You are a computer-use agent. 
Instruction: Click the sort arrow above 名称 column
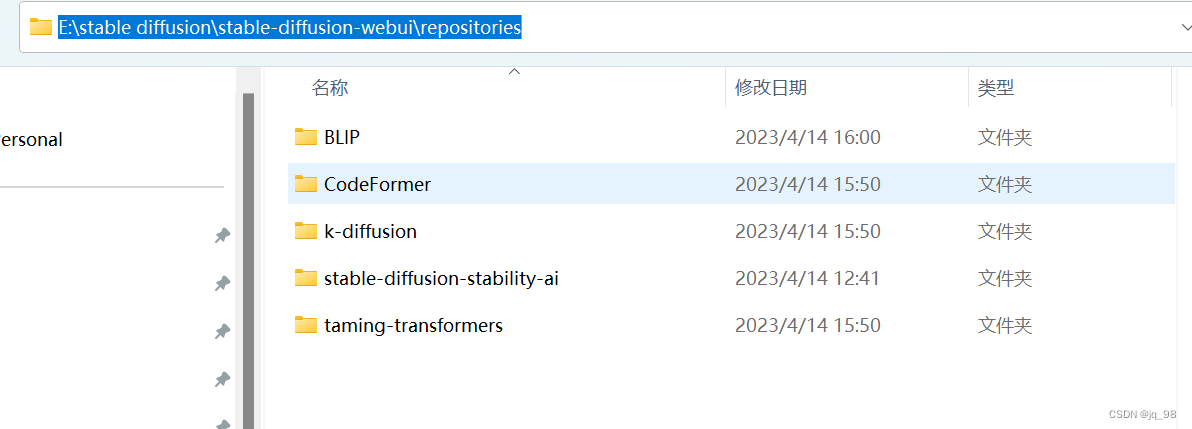pyautogui.click(x=515, y=72)
